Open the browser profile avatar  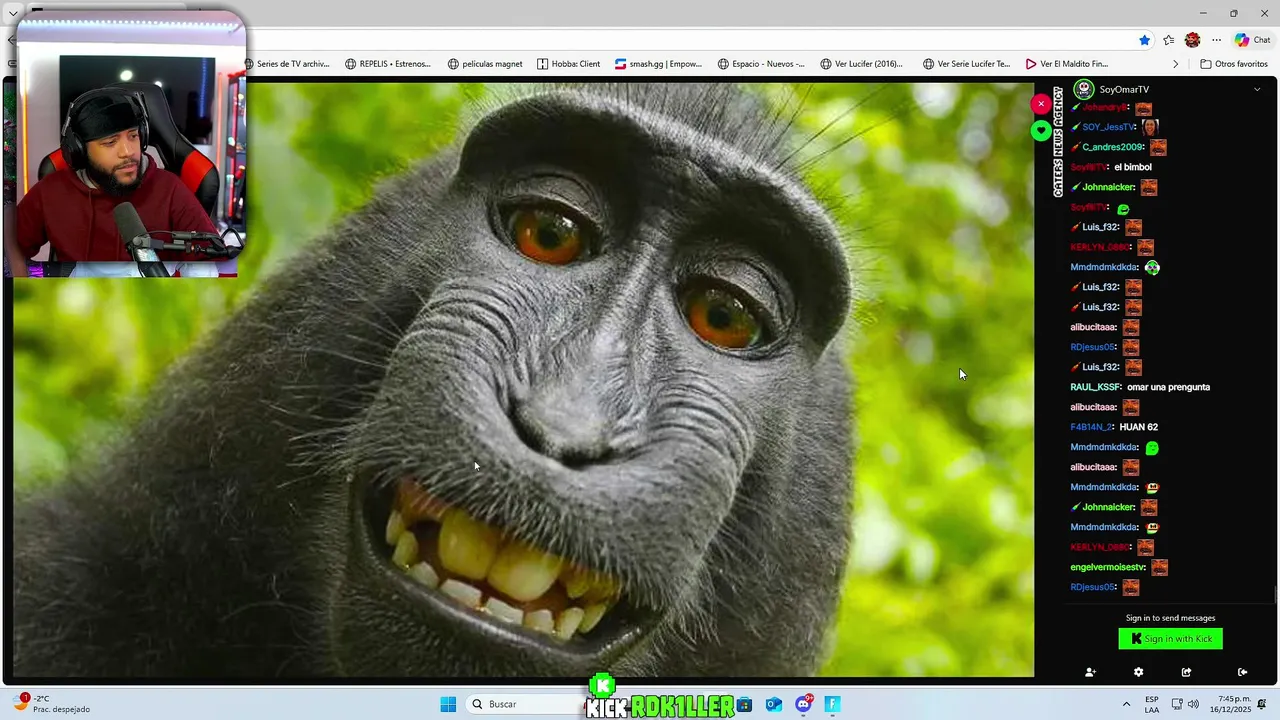pyautogui.click(x=1192, y=40)
